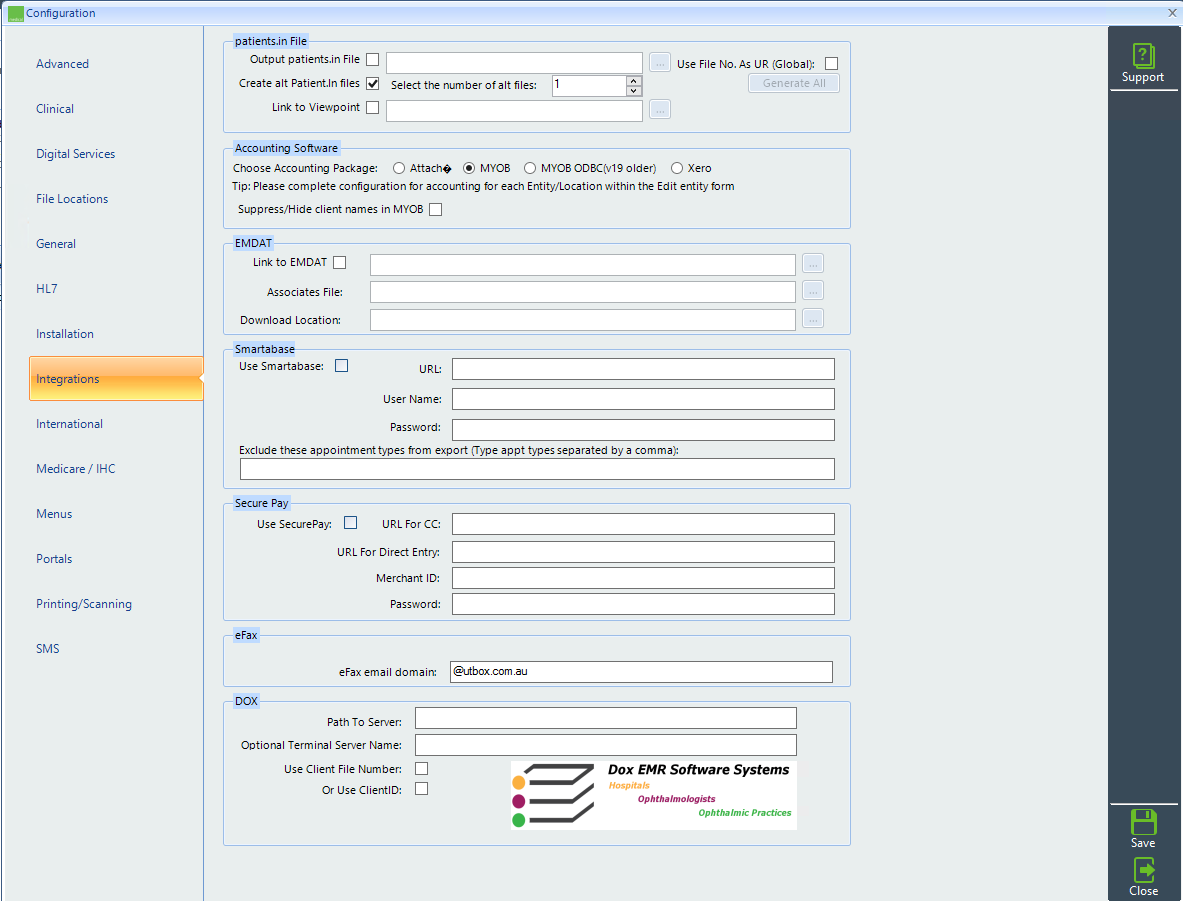Decrease the number of alt files
The image size is (1183, 901).
pyautogui.click(x=634, y=91)
